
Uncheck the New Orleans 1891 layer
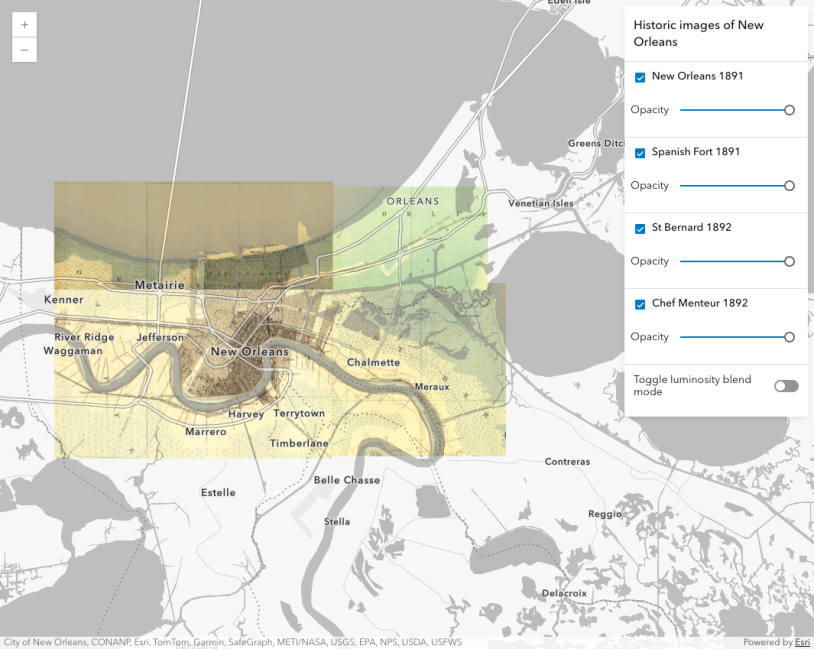coord(640,76)
